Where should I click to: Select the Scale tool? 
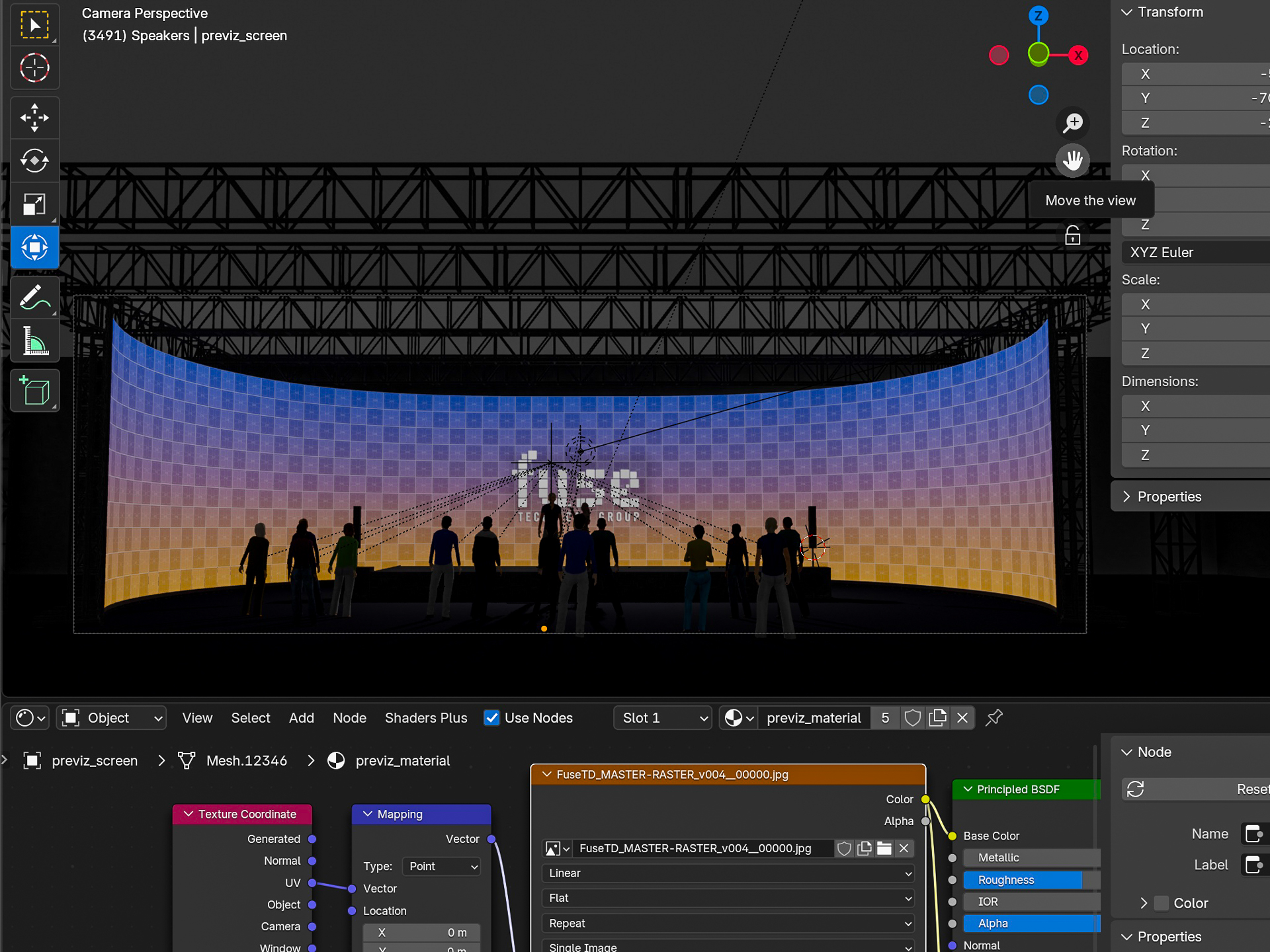pyautogui.click(x=34, y=204)
